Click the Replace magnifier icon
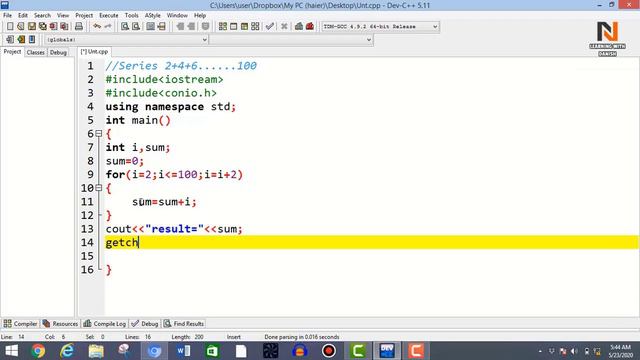Viewport: 640px width, 360px height. pos(136,27)
